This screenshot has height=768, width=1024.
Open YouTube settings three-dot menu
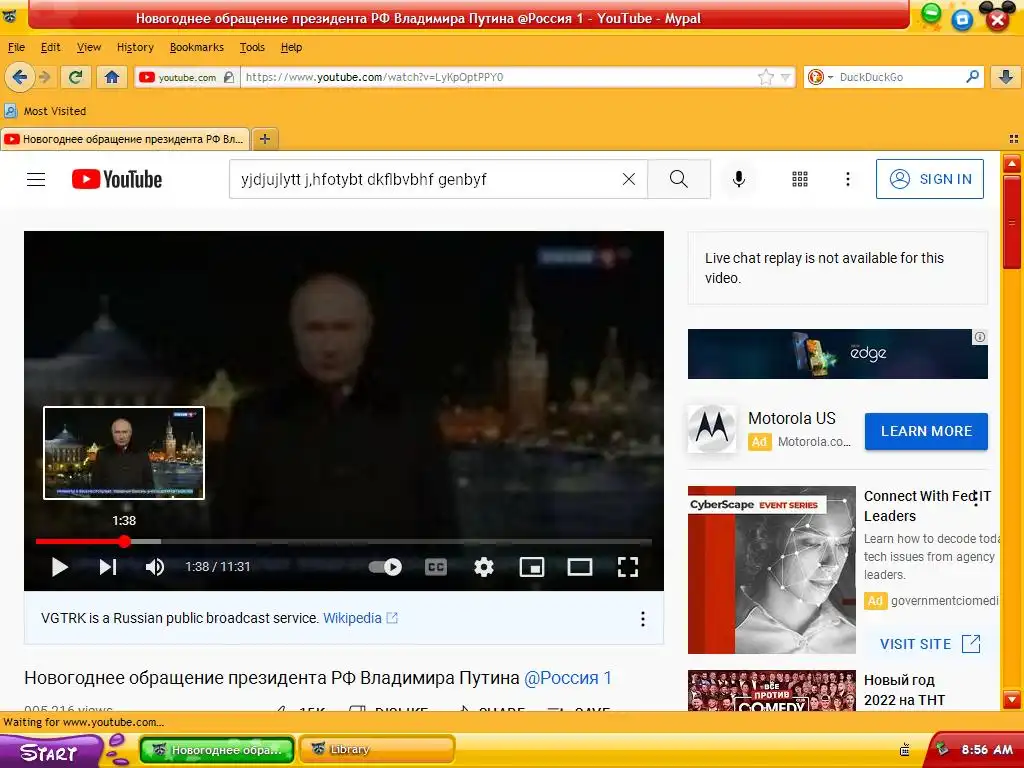pos(848,179)
